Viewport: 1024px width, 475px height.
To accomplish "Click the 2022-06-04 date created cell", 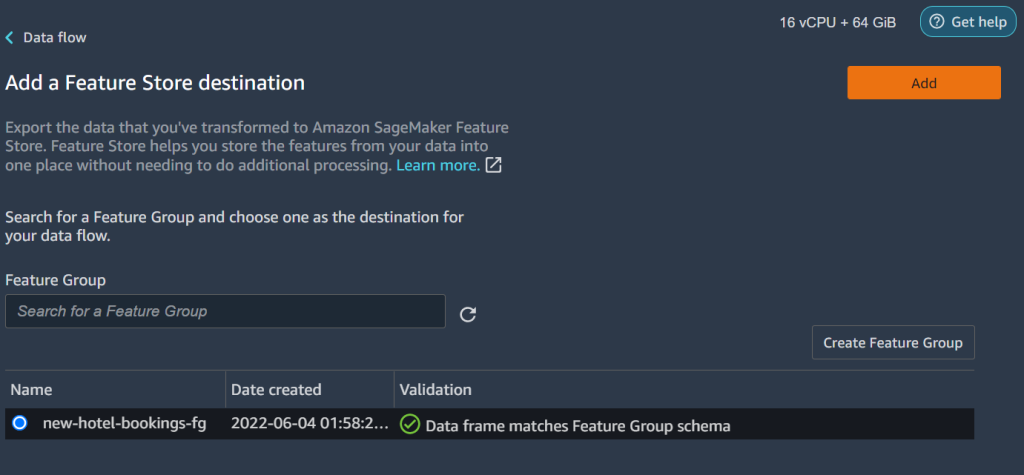I will click(309, 424).
